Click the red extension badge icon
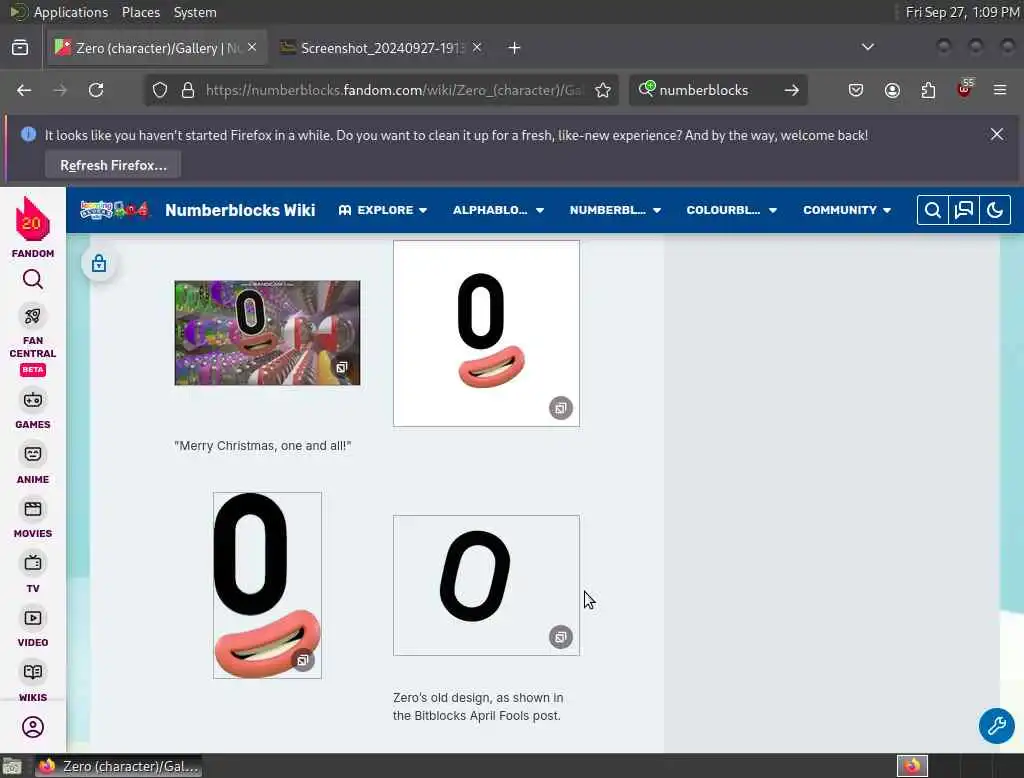The image size is (1024, 778). [x=965, y=89]
